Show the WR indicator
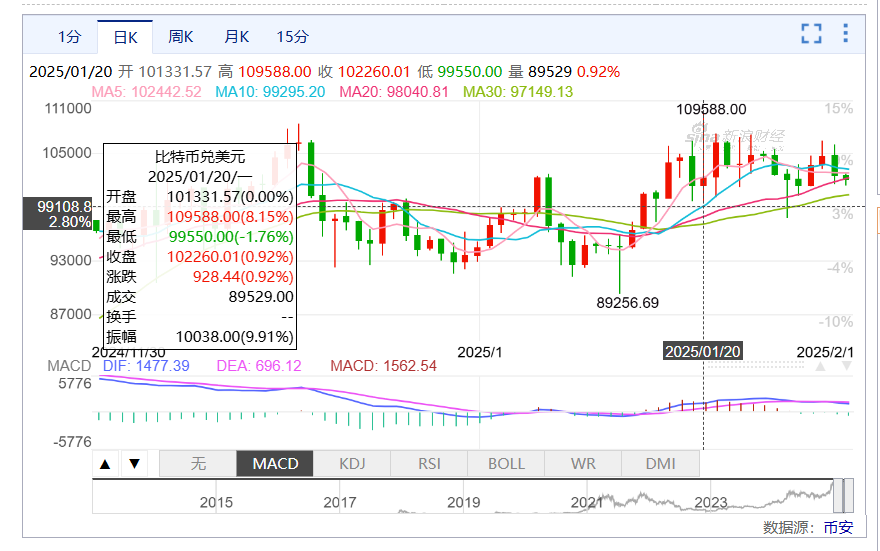The image size is (880, 551). point(583,463)
